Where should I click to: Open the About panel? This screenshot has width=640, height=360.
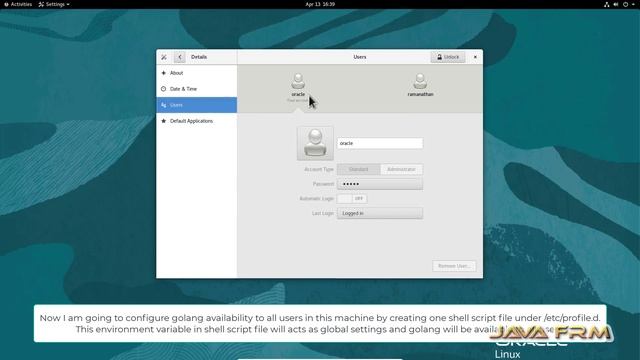point(196,73)
